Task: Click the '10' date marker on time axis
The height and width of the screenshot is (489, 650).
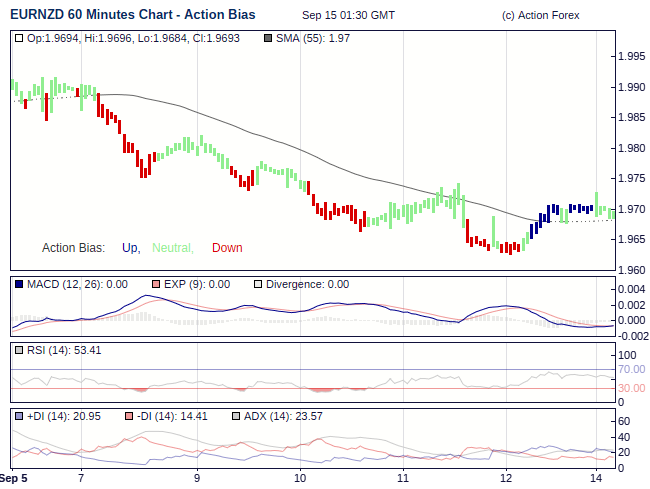Action: pos(300,478)
